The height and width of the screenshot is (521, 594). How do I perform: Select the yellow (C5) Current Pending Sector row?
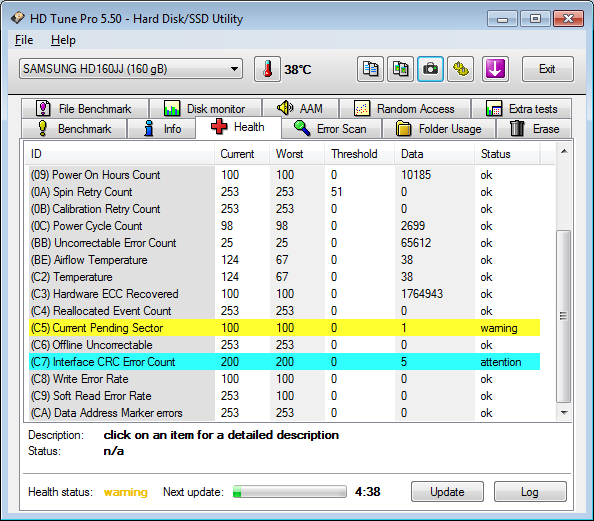coord(284,328)
